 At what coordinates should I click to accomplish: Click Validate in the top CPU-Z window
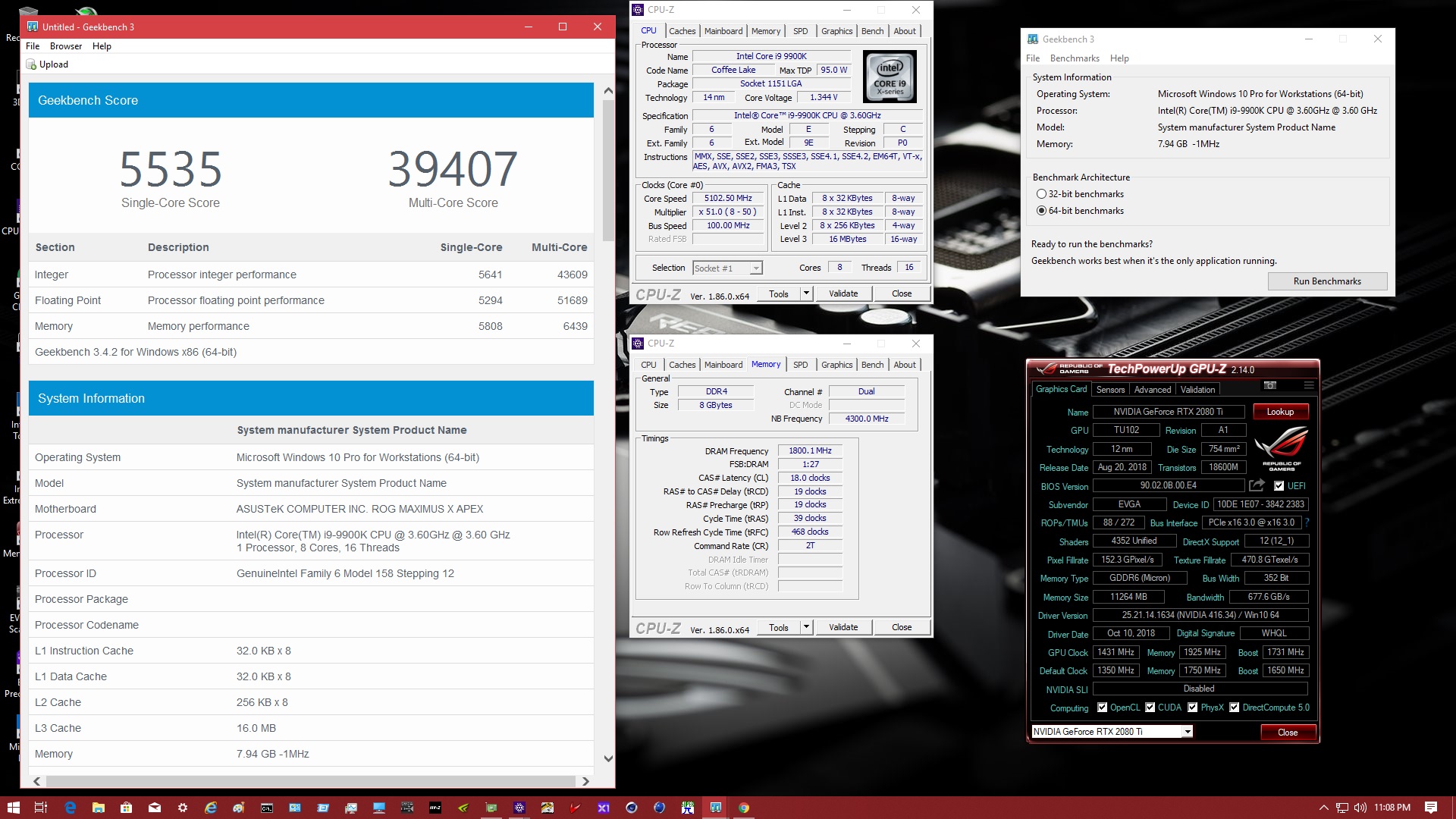click(843, 293)
